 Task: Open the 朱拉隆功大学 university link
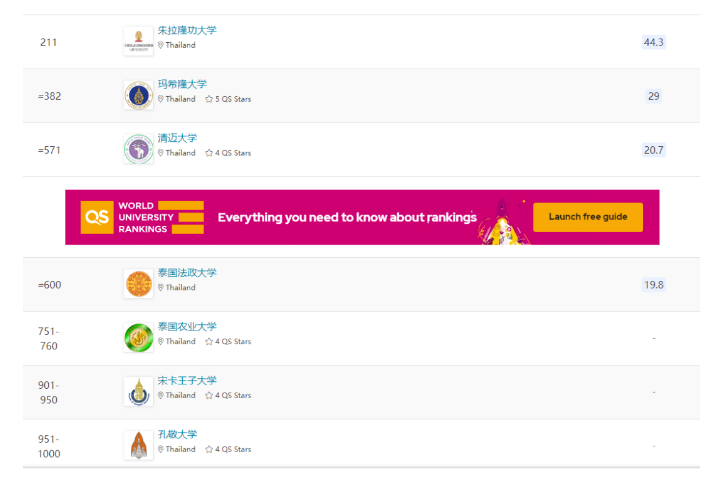[187, 30]
